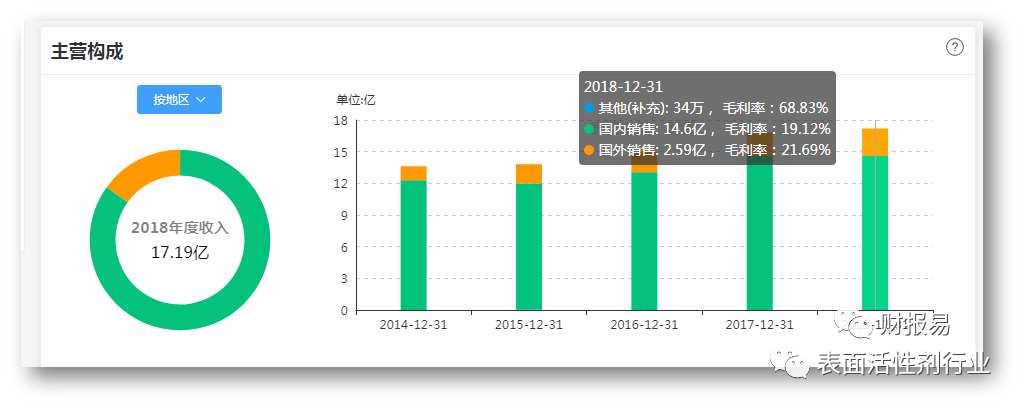Image resolution: width=1025 pixels, height=409 pixels.
Task: Click the 2017-12-31 axis label
Action: pyautogui.click(x=760, y=325)
